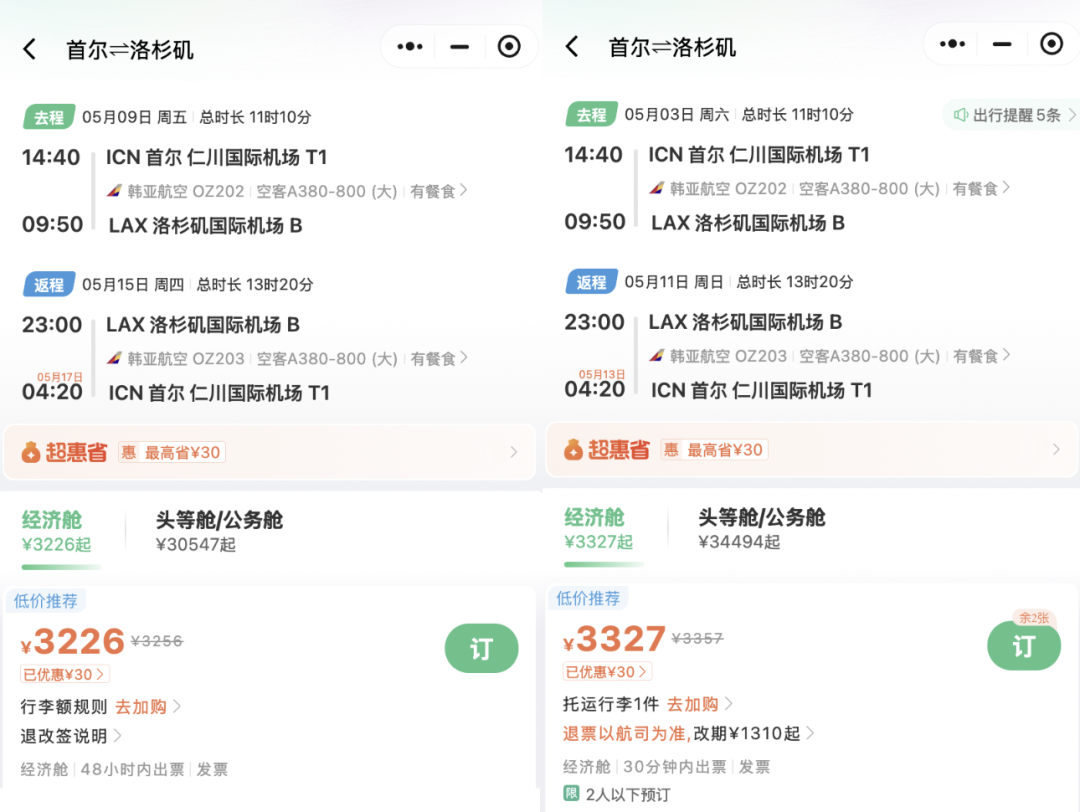The height and width of the screenshot is (812, 1080).
Task: Book the ¥3226 fare with 订 button
Action: pos(481,648)
